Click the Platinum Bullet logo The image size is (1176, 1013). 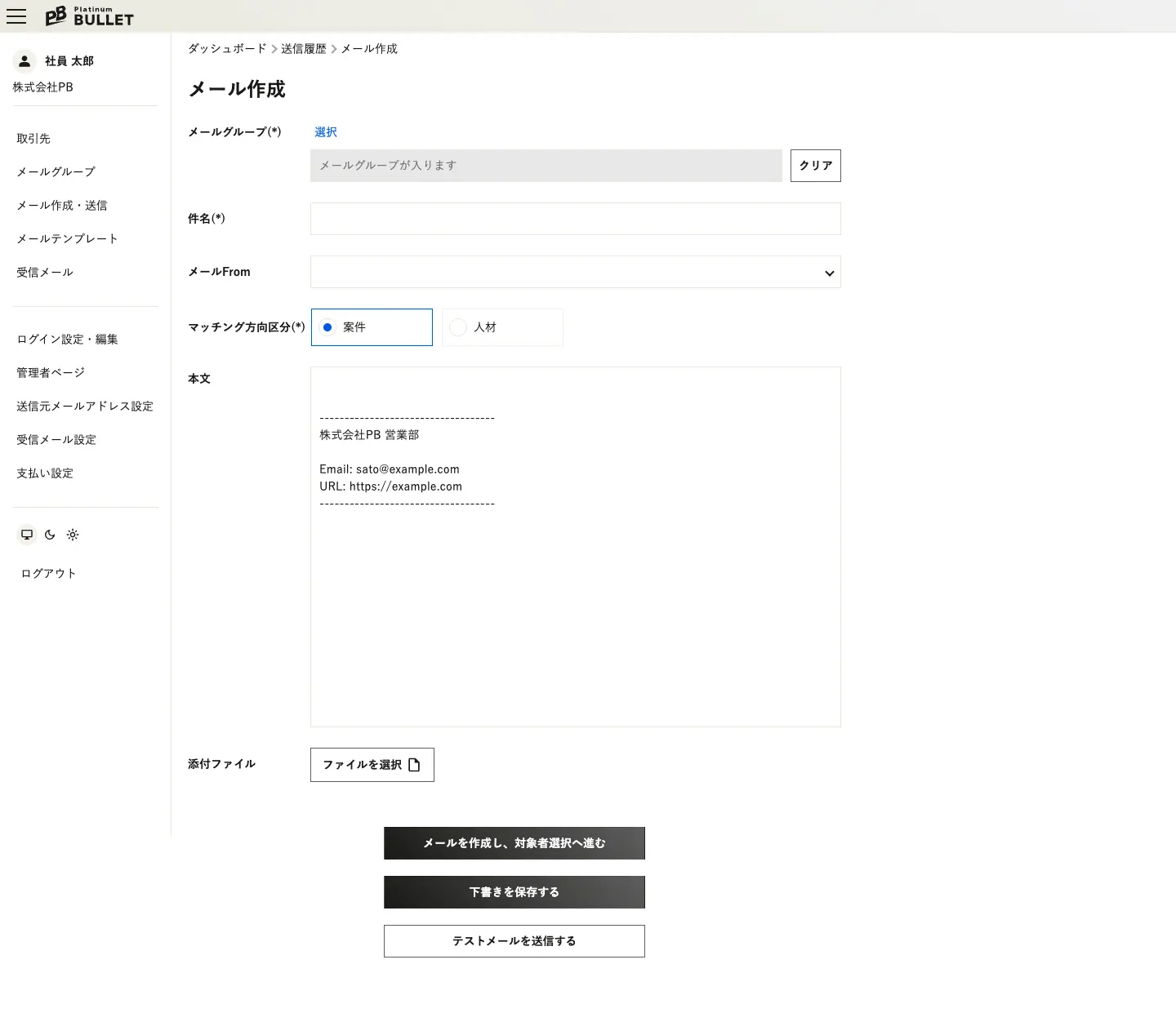pyautogui.click(x=89, y=16)
